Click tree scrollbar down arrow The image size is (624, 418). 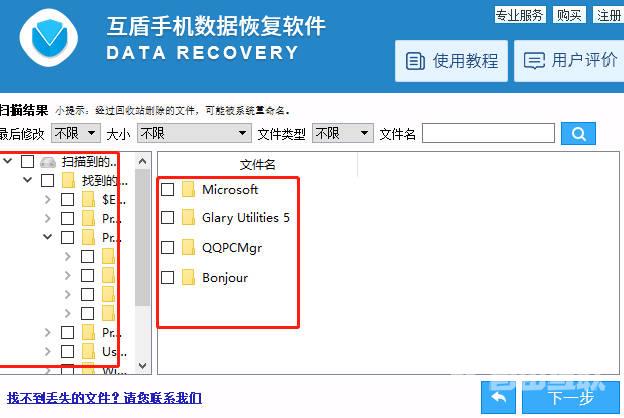(x=143, y=365)
